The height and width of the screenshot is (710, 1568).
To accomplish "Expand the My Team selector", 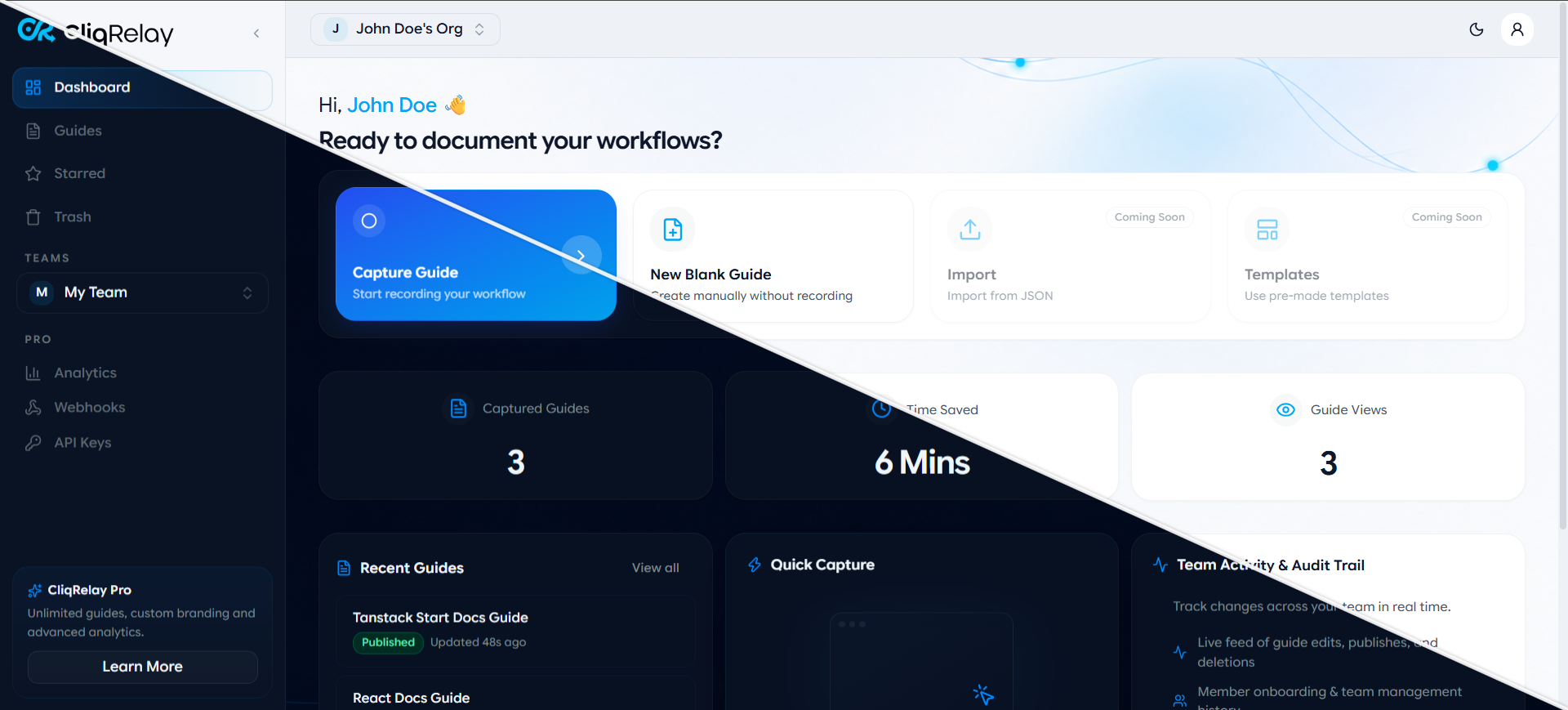I will [142, 292].
